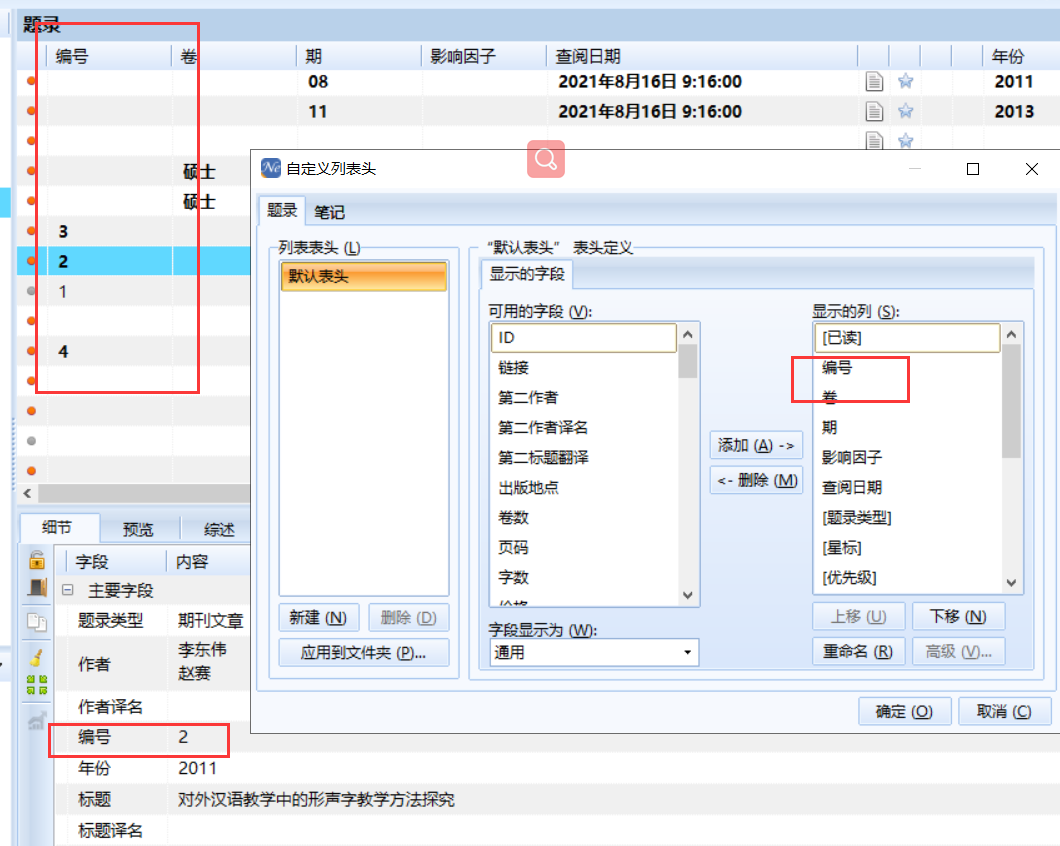The image size is (1060, 846).
Task: Open the 预览 tab in the bottom panel
Action: tap(138, 530)
